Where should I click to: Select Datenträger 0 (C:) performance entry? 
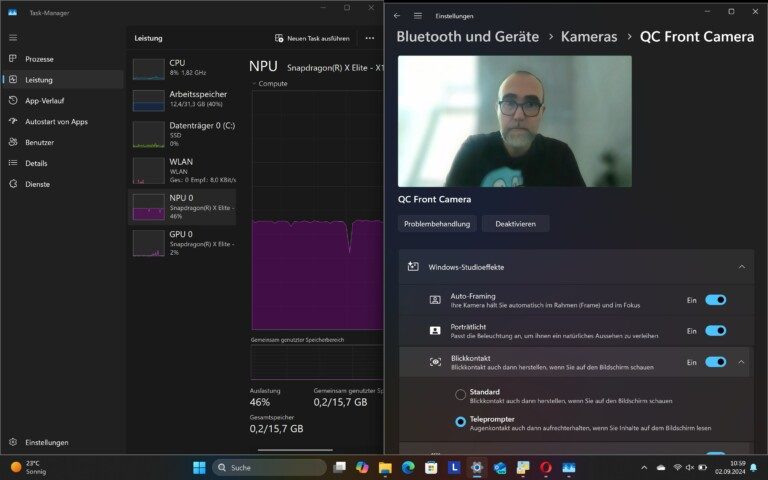click(x=182, y=134)
